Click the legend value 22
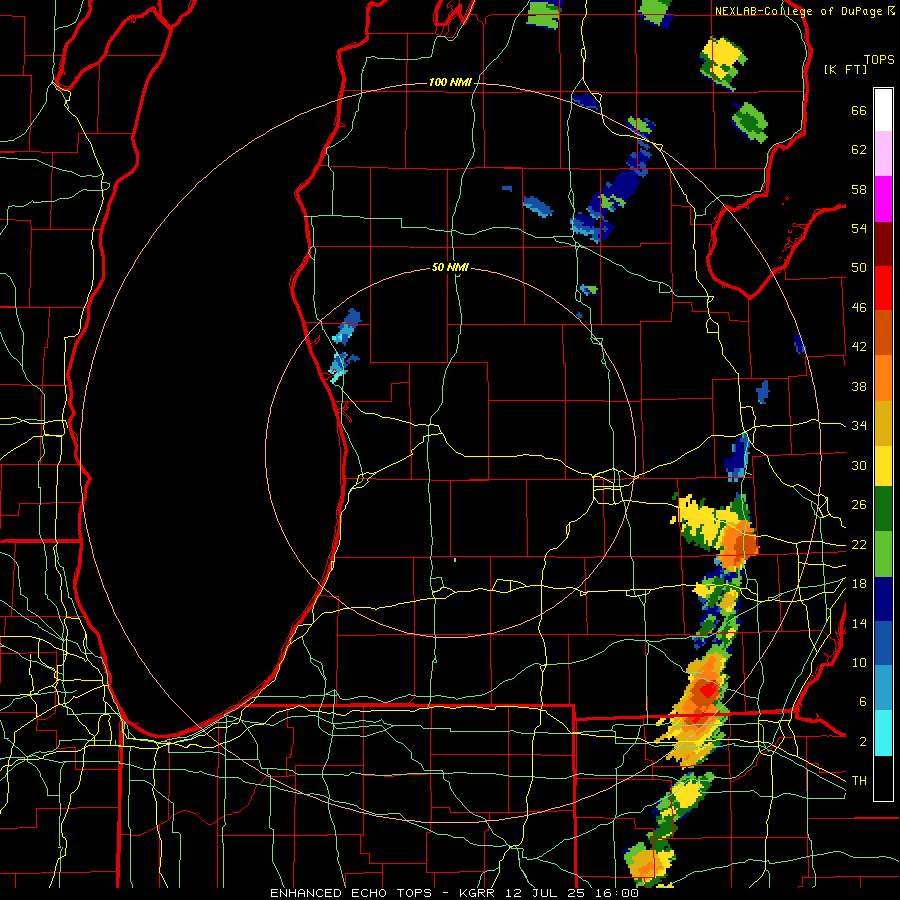Viewport: 900px width, 900px height. tap(859, 544)
